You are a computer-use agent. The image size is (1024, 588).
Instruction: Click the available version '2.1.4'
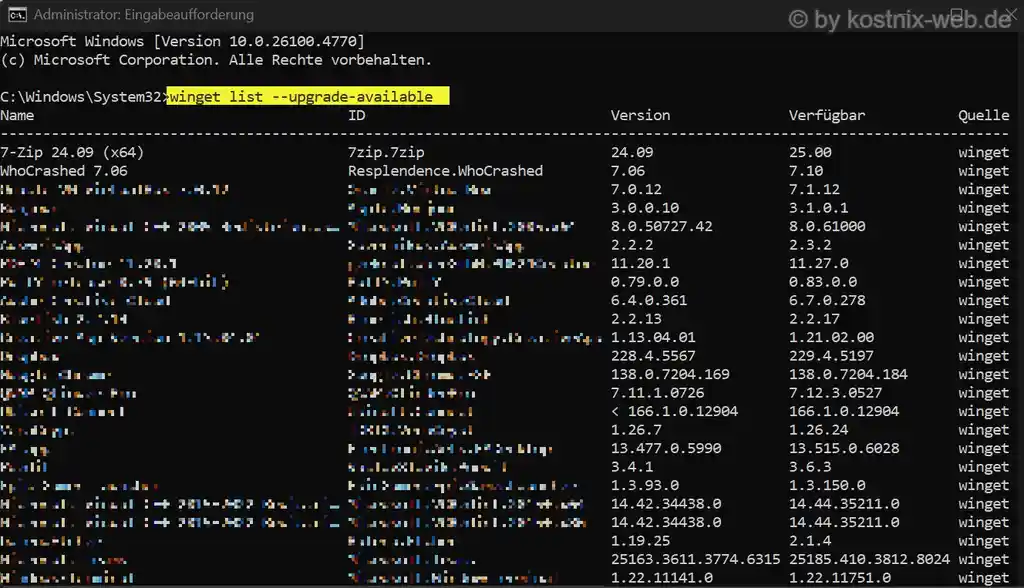click(x=810, y=541)
